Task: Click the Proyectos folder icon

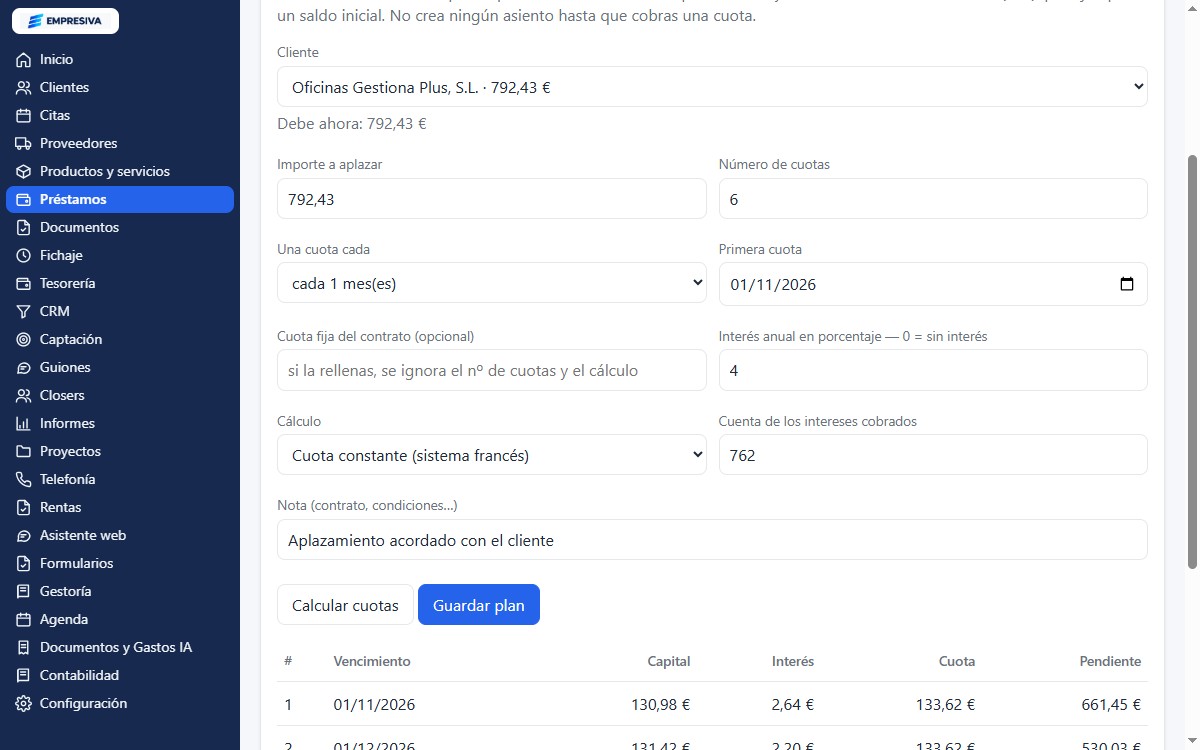Action: point(24,452)
